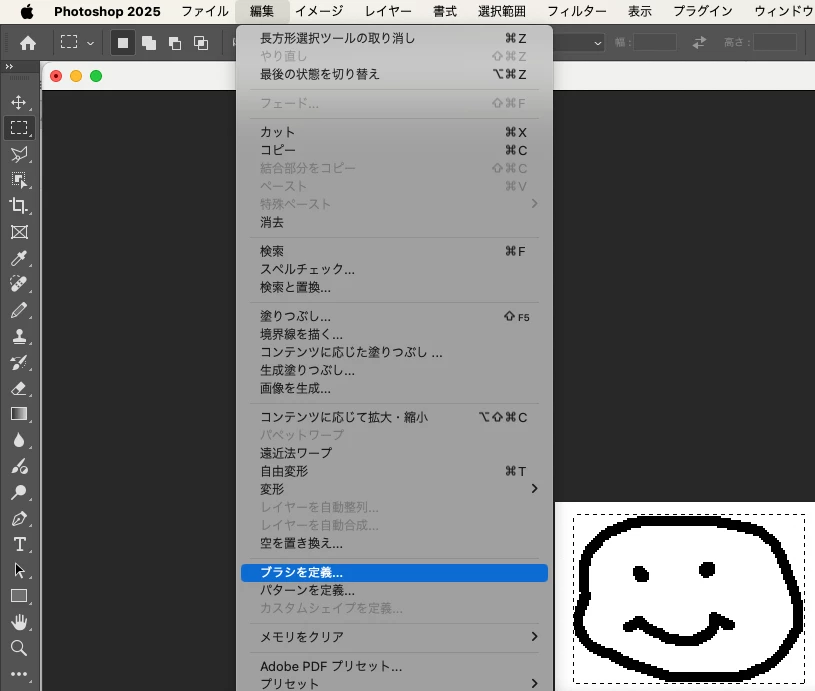The width and height of the screenshot is (815, 691).
Task: Enable Subtract from Selection mode
Action: 175,43
